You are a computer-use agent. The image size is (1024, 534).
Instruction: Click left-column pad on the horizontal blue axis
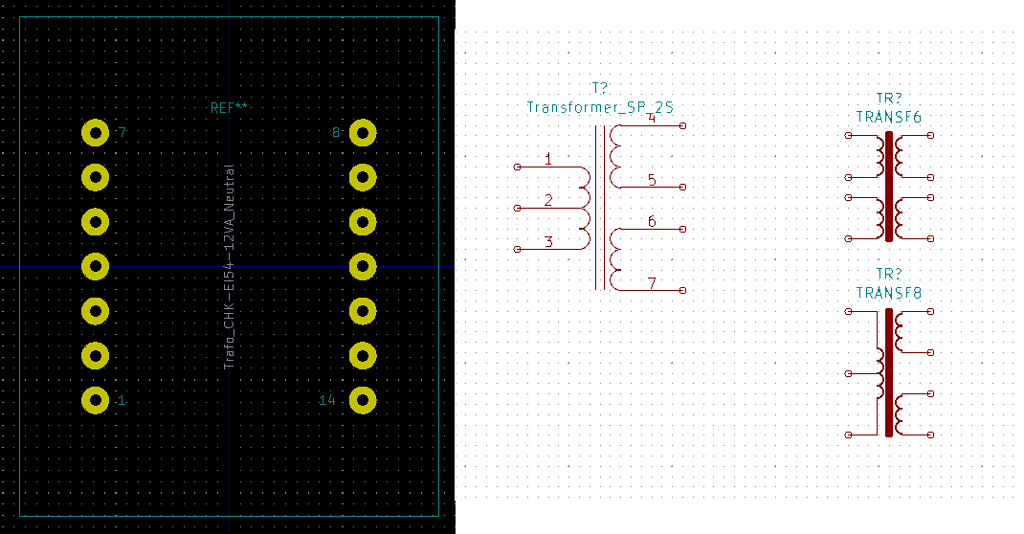click(x=95, y=266)
